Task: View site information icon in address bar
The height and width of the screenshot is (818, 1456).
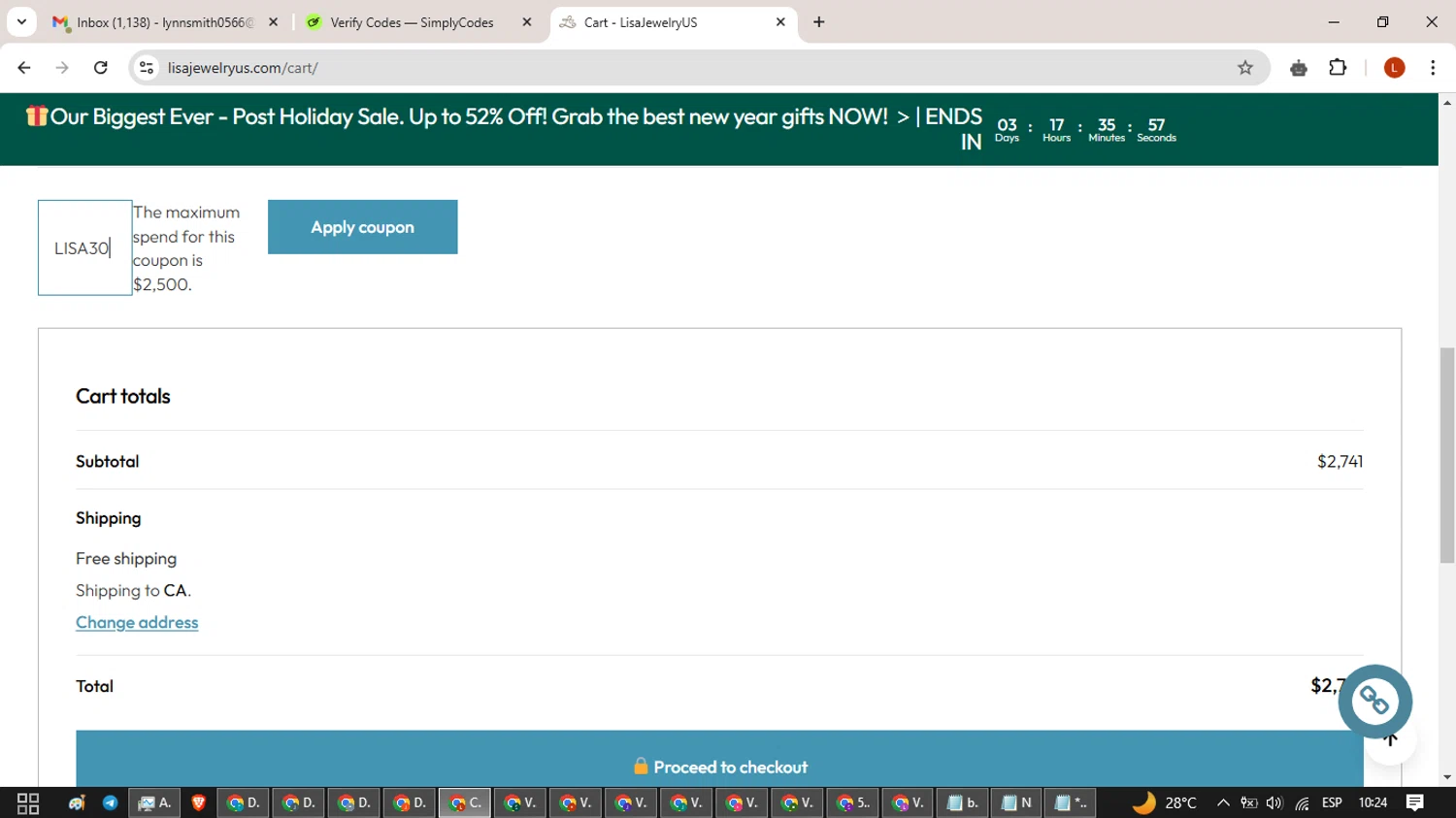Action: (147, 68)
